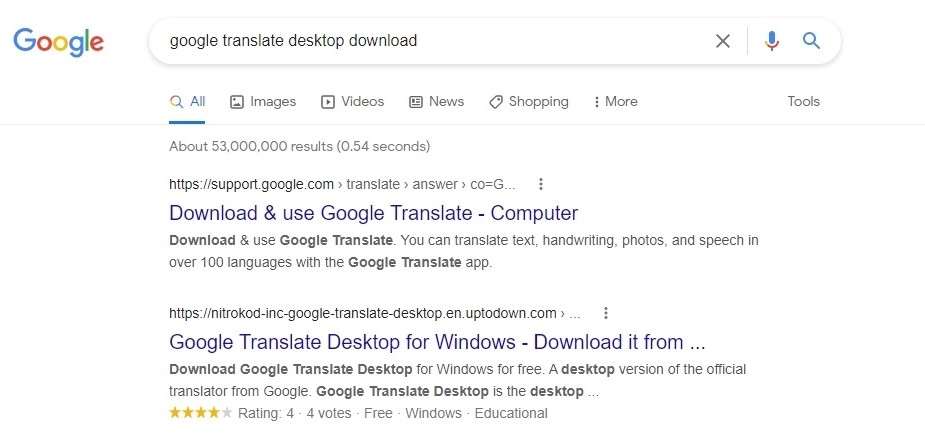This screenshot has width=925, height=441.
Task: Switch to the Shopping tab
Action: pyautogui.click(x=529, y=101)
